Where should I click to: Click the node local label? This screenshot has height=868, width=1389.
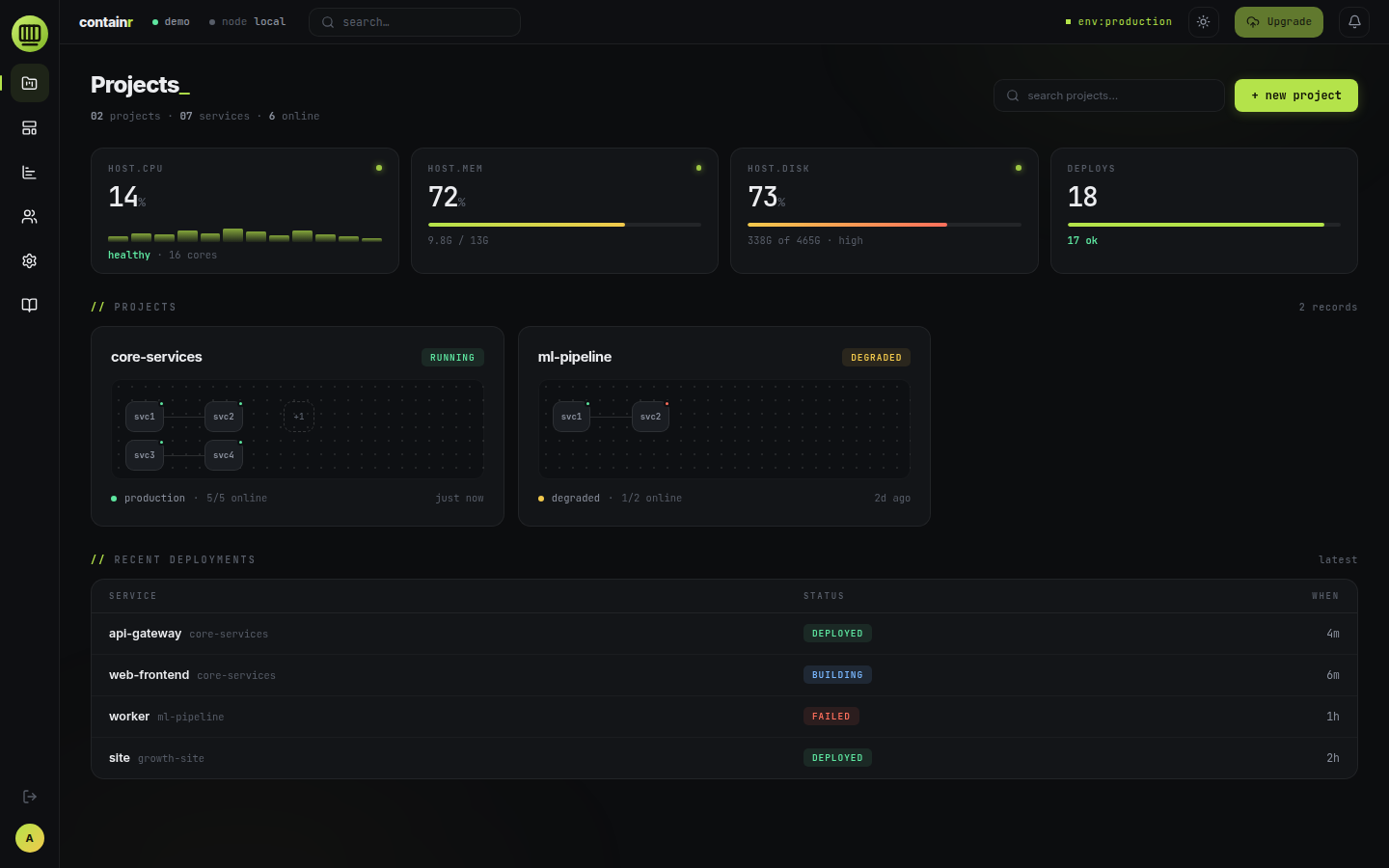click(x=248, y=21)
